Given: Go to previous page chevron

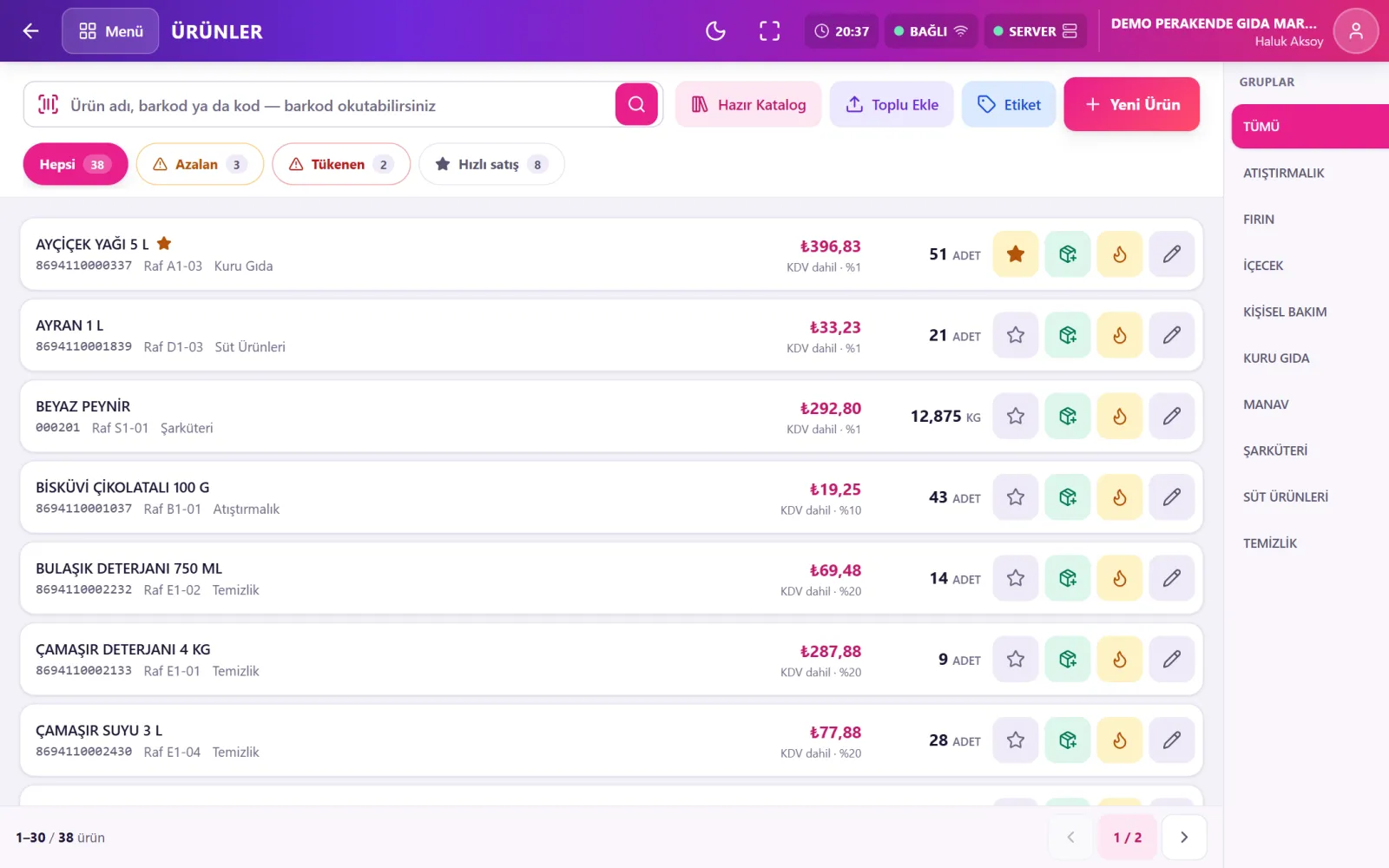Looking at the screenshot, I should 1070,838.
